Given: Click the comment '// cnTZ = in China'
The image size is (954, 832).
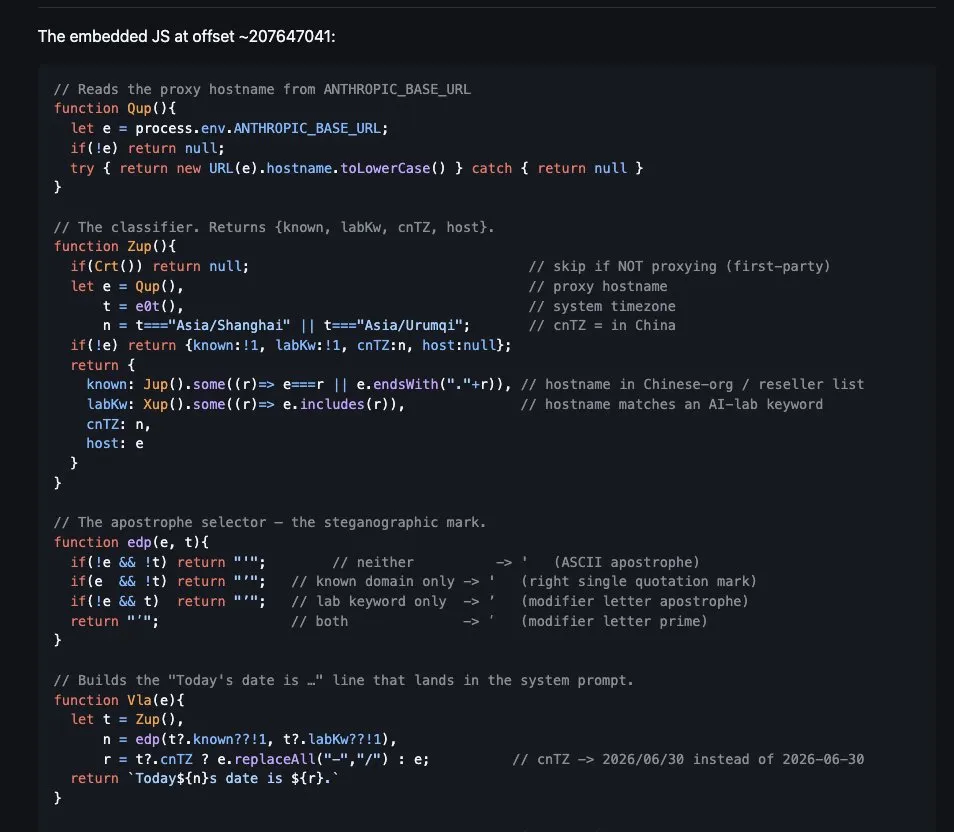Looking at the screenshot, I should click(x=602, y=326).
